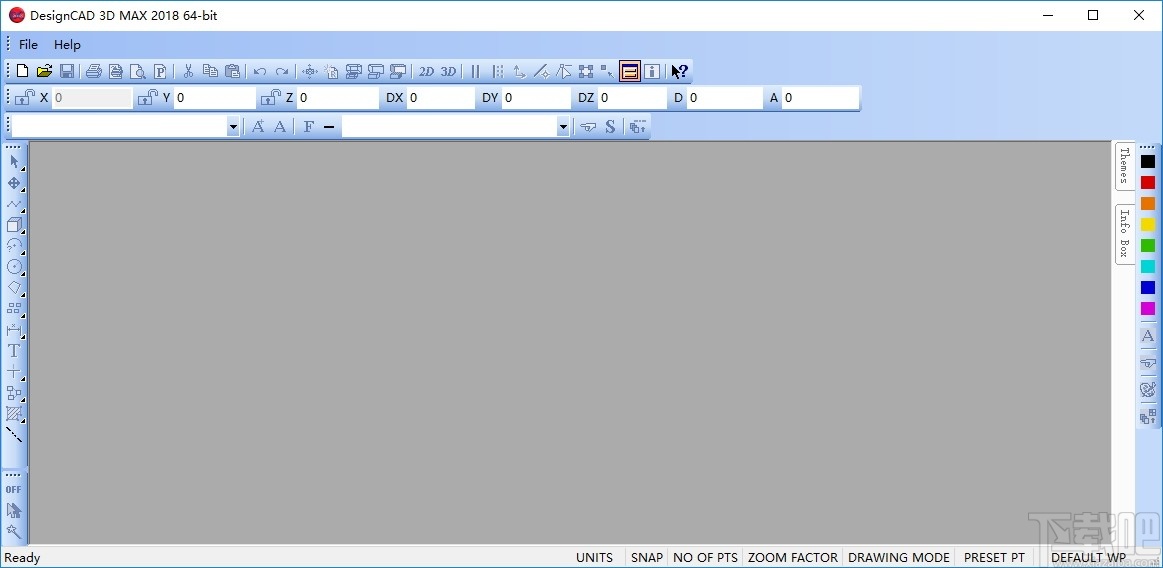Click the Info 'i' toolbar icon

(652, 71)
